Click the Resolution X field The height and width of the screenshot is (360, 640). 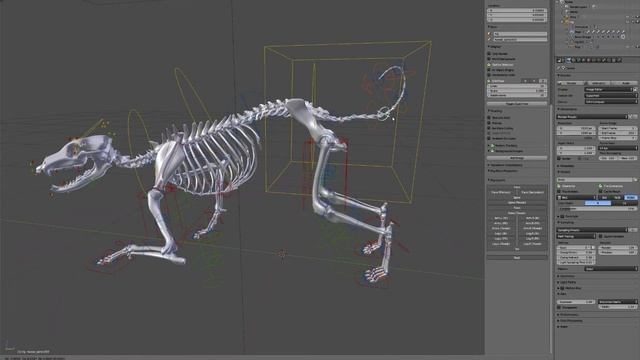point(576,128)
